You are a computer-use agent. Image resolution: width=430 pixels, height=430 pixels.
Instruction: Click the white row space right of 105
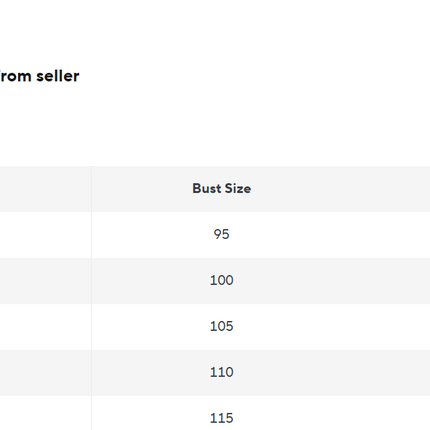[x=332, y=327]
